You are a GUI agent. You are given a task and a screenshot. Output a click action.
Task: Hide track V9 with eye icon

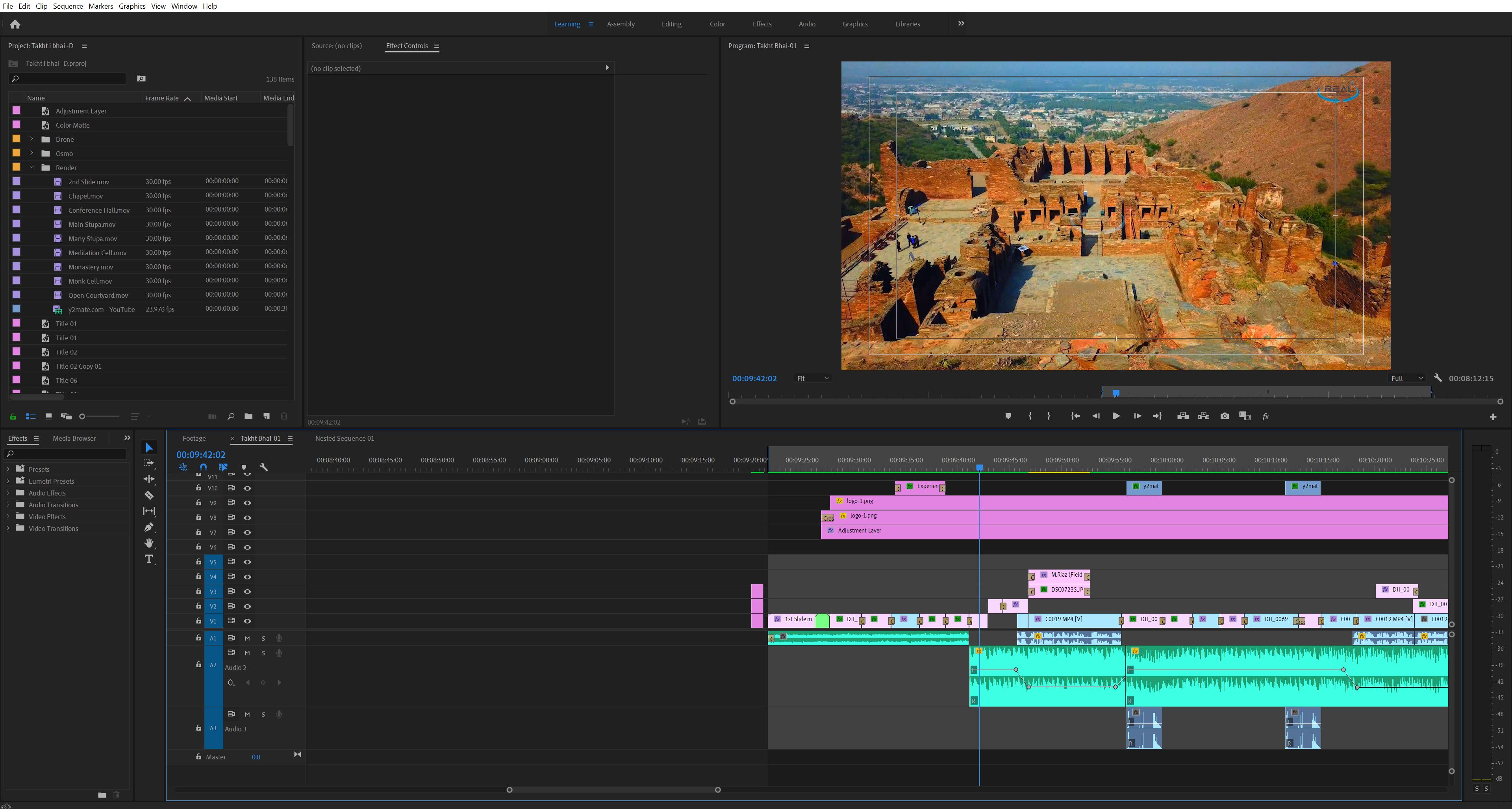[x=248, y=503]
